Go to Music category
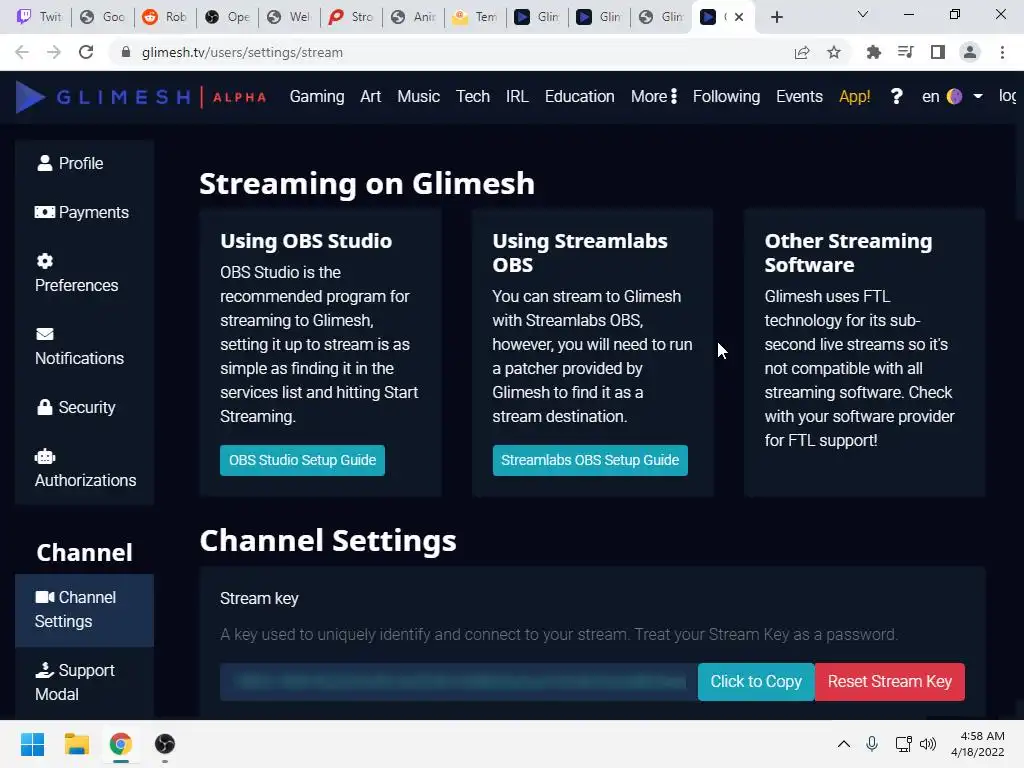This screenshot has height=768, width=1024. (419, 97)
